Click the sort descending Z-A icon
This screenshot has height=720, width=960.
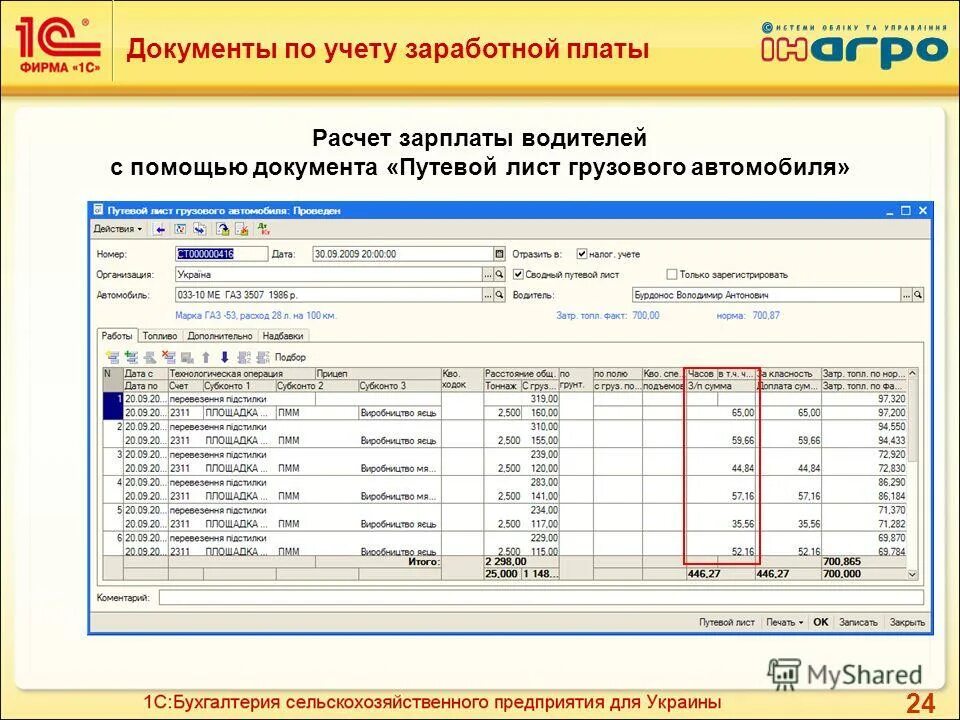(263, 357)
